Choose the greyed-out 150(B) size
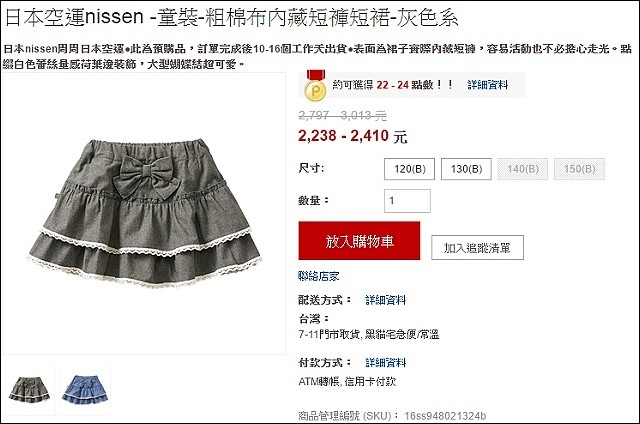The height and width of the screenshot is (424, 640). pyautogui.click(x=579, y=169)
